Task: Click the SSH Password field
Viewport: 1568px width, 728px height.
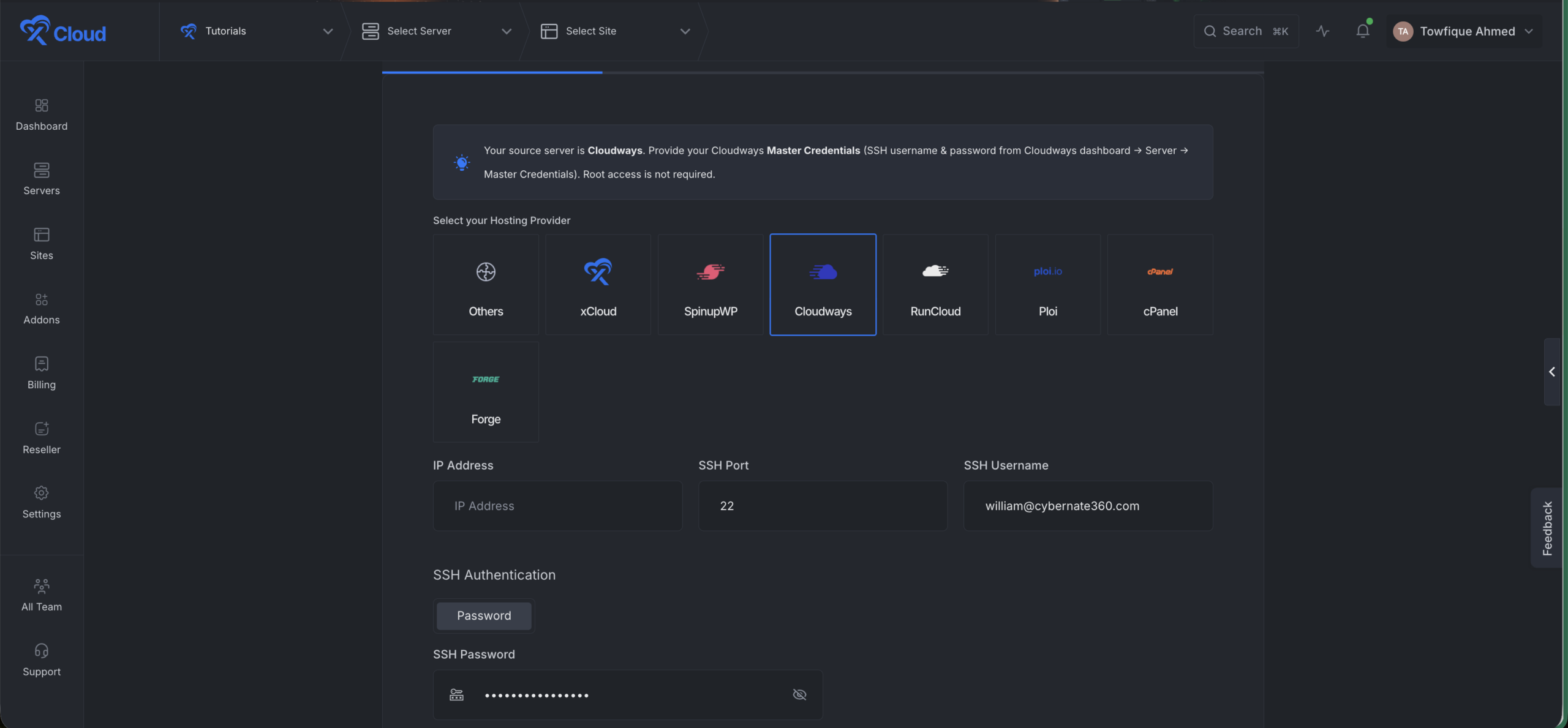Action: pos(628,695)
